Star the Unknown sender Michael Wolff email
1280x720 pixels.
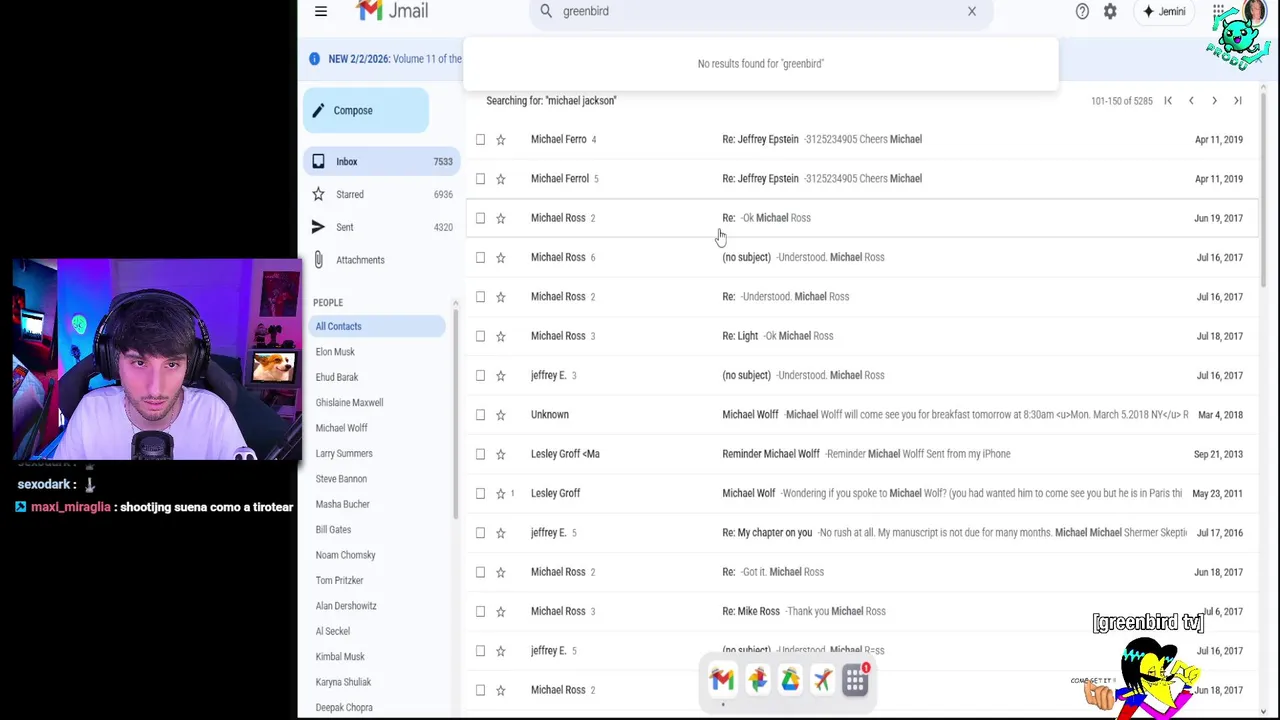pyautogui.click(x=501, y=415)
